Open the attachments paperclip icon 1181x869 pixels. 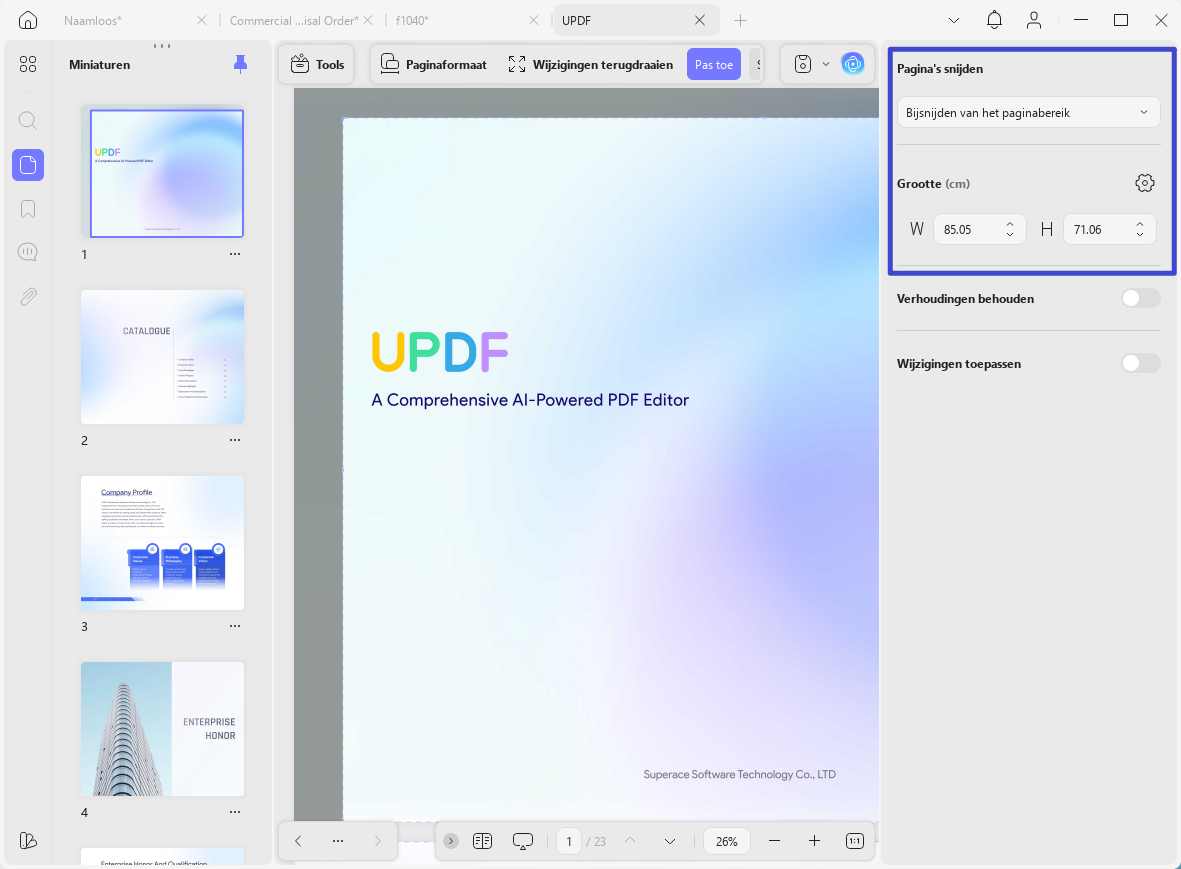coord(28,297)
